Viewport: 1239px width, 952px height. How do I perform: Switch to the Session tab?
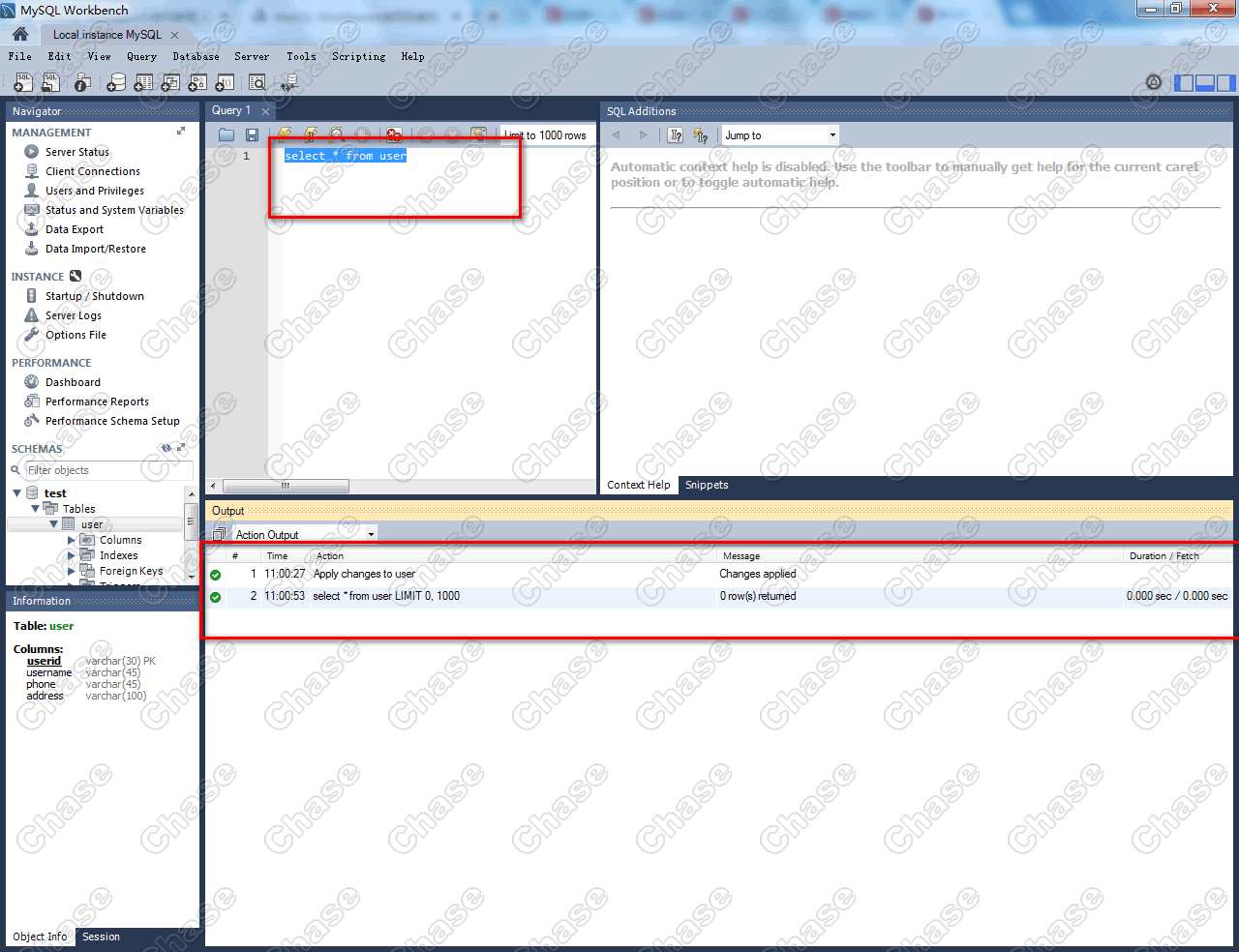click(101, 937)
